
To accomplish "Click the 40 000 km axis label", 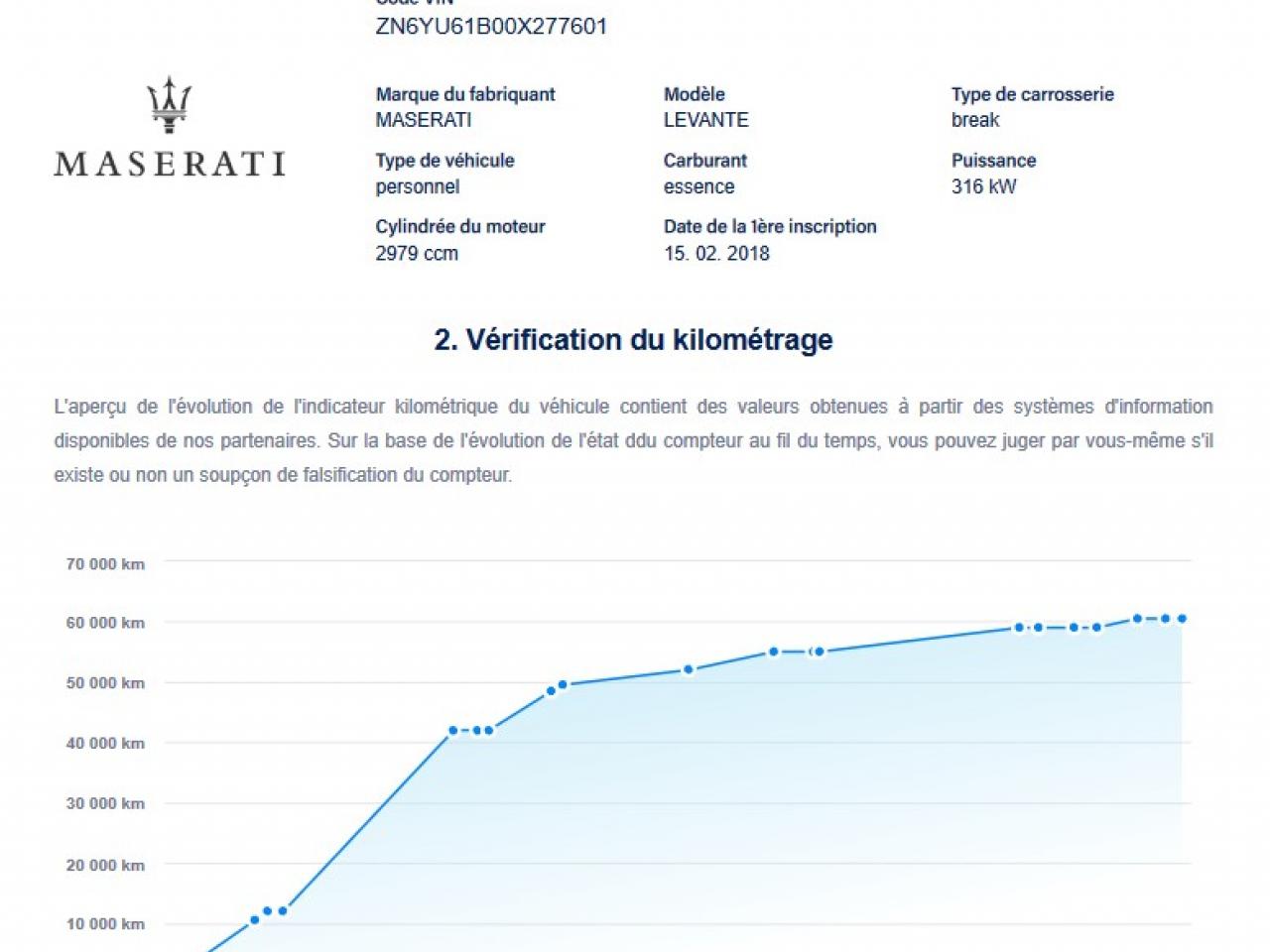I will [105, 744].
